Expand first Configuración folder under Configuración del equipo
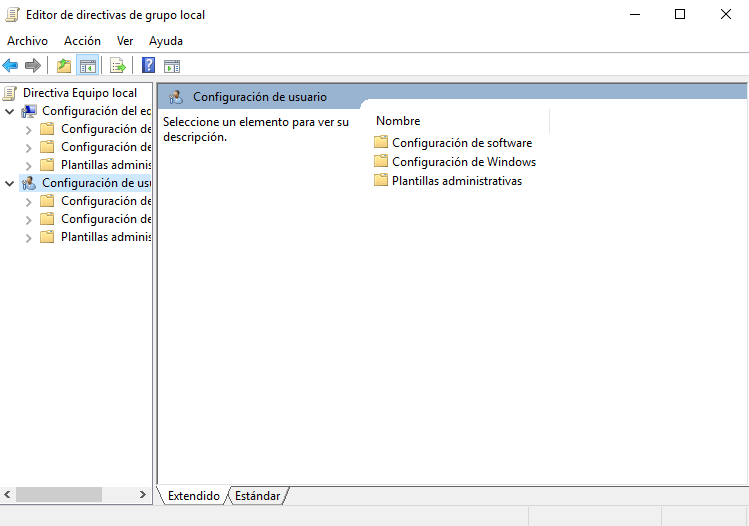Viewport: 749px width, 526px height. [29, 130]
